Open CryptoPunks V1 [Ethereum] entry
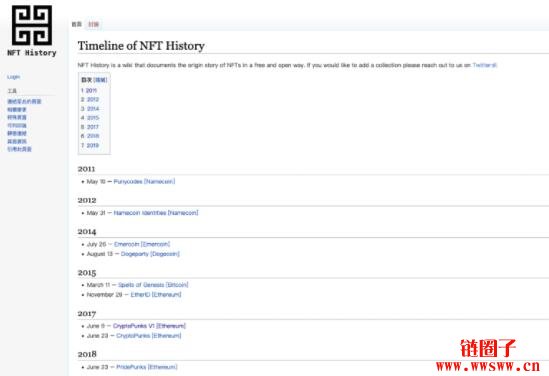The height and width of the screenshot is (376, 549). 149,326
